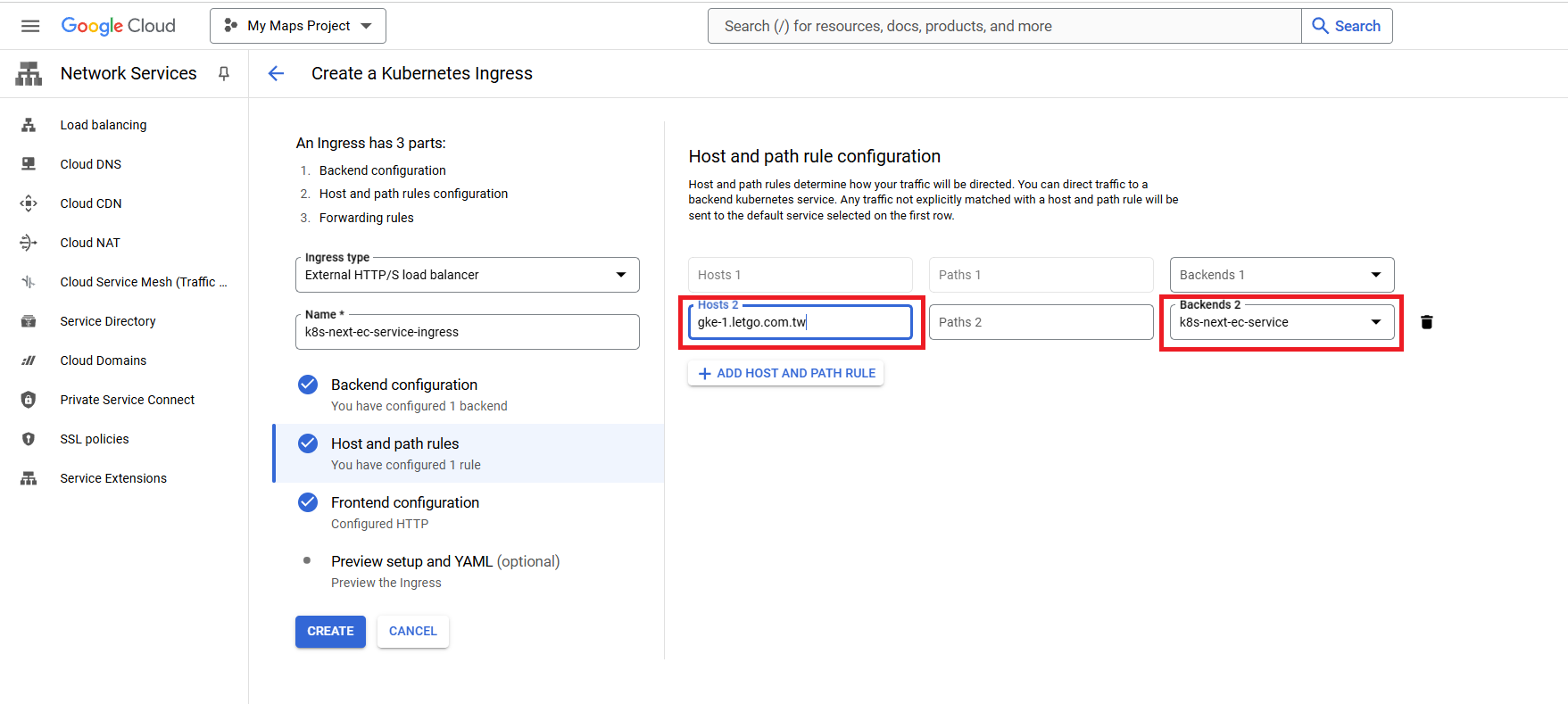Image resolution: width=1568 pixels, height=704 pixels.
Task: Open the Backends 2 dropdown
Action: click(x=1281, y=322)
